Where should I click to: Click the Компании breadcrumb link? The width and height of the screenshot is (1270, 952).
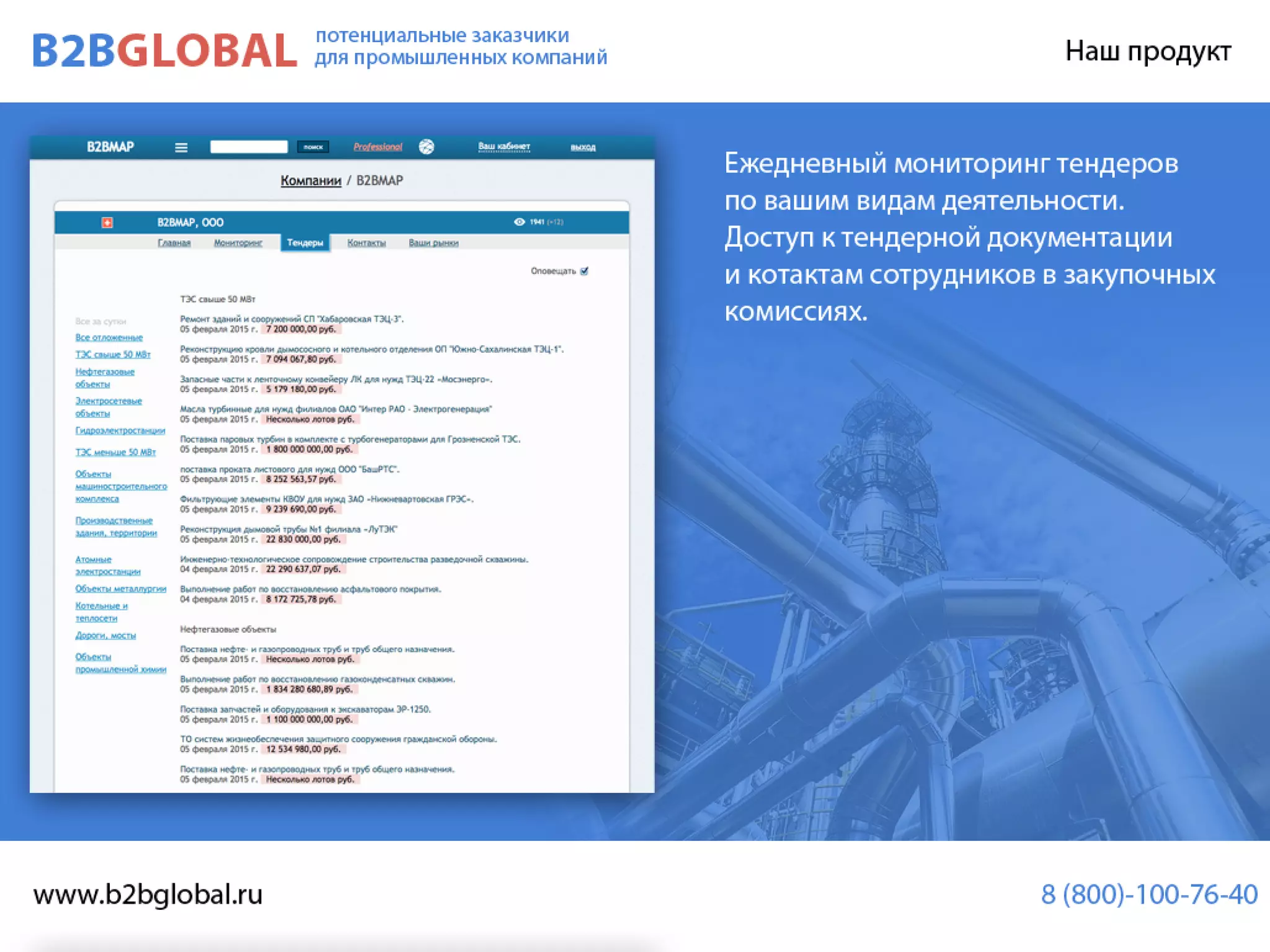click(311, 180)
